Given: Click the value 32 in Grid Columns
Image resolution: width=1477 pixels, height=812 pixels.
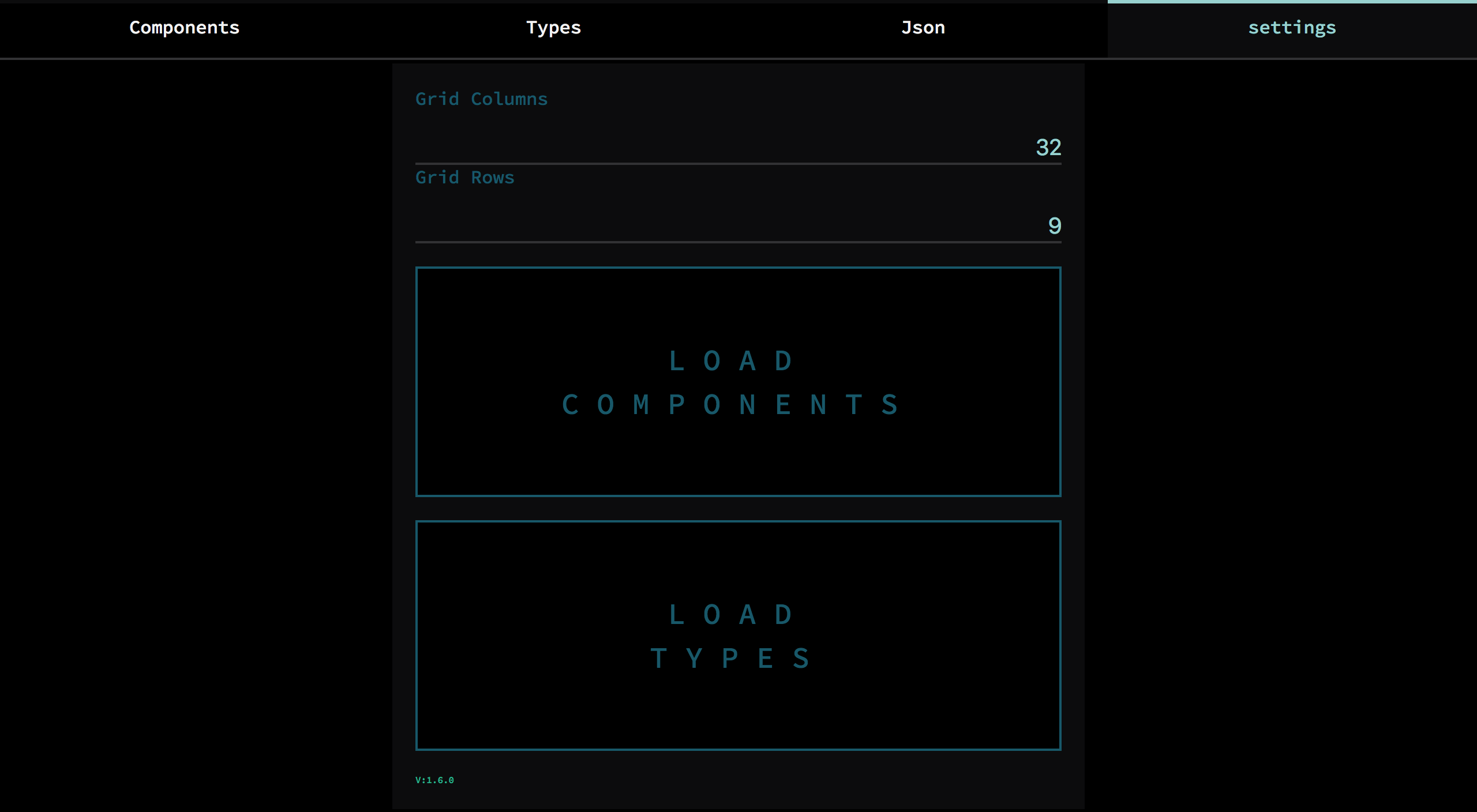Looking at the screenshot, I should coord(1048,147).
